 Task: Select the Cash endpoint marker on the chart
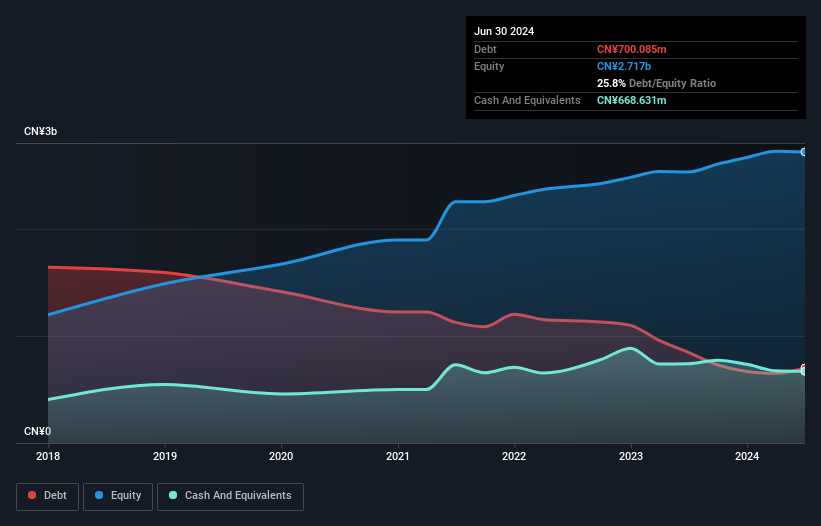[x=804, y=371]
